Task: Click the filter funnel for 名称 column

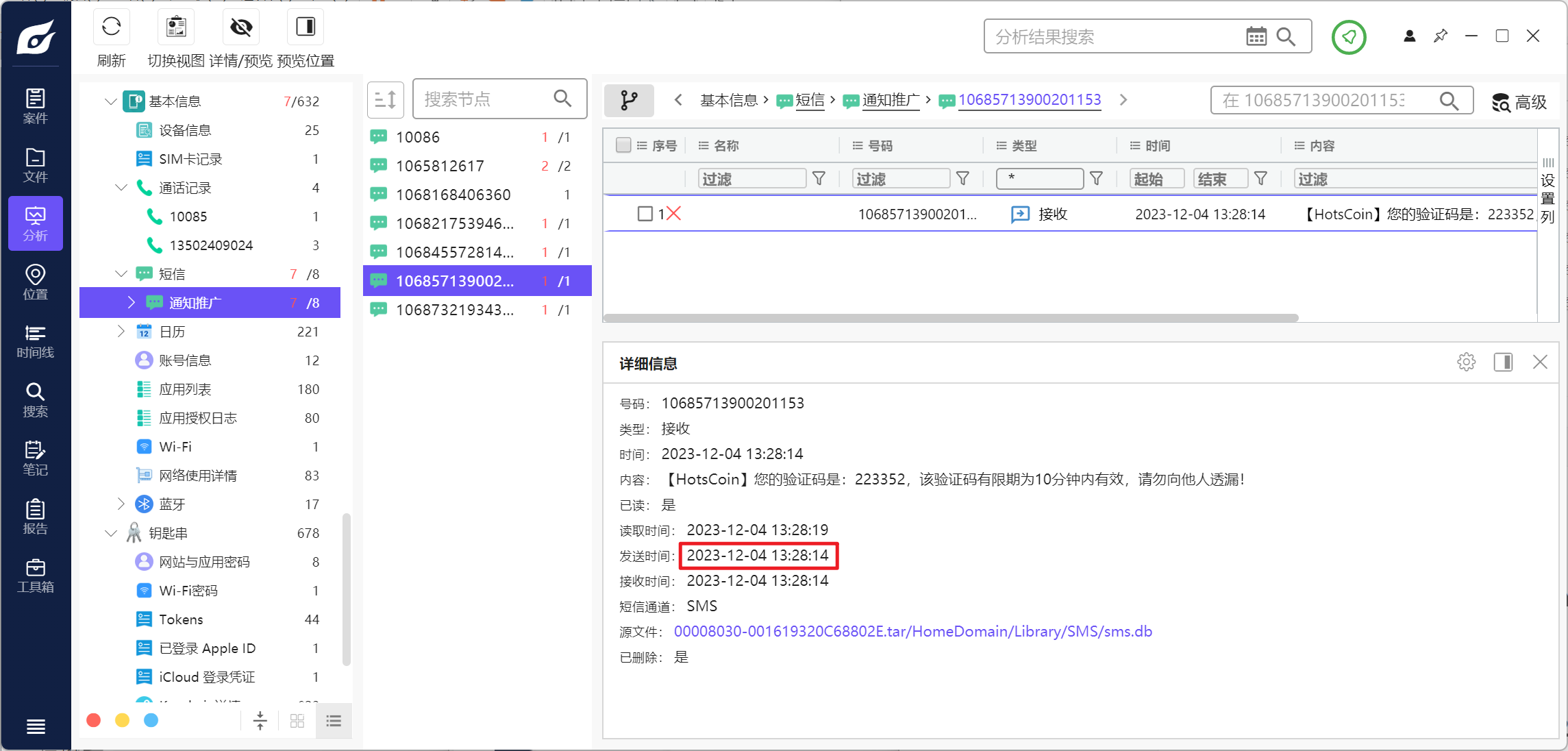Action: coord(819,179)
